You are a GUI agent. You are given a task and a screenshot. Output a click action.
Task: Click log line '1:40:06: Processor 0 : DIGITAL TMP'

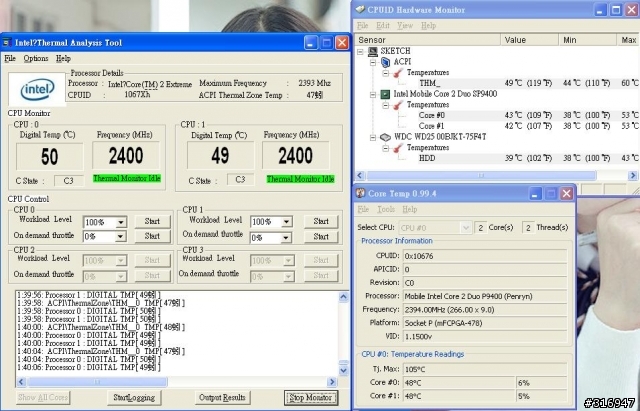point(89,367)
